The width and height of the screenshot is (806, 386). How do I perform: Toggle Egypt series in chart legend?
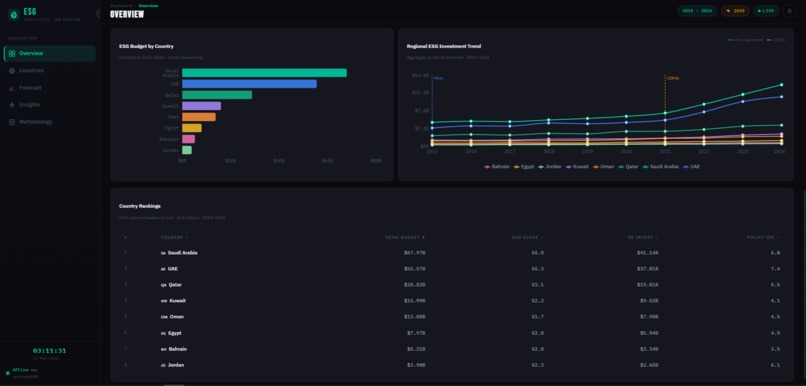[x=523, y=167]
